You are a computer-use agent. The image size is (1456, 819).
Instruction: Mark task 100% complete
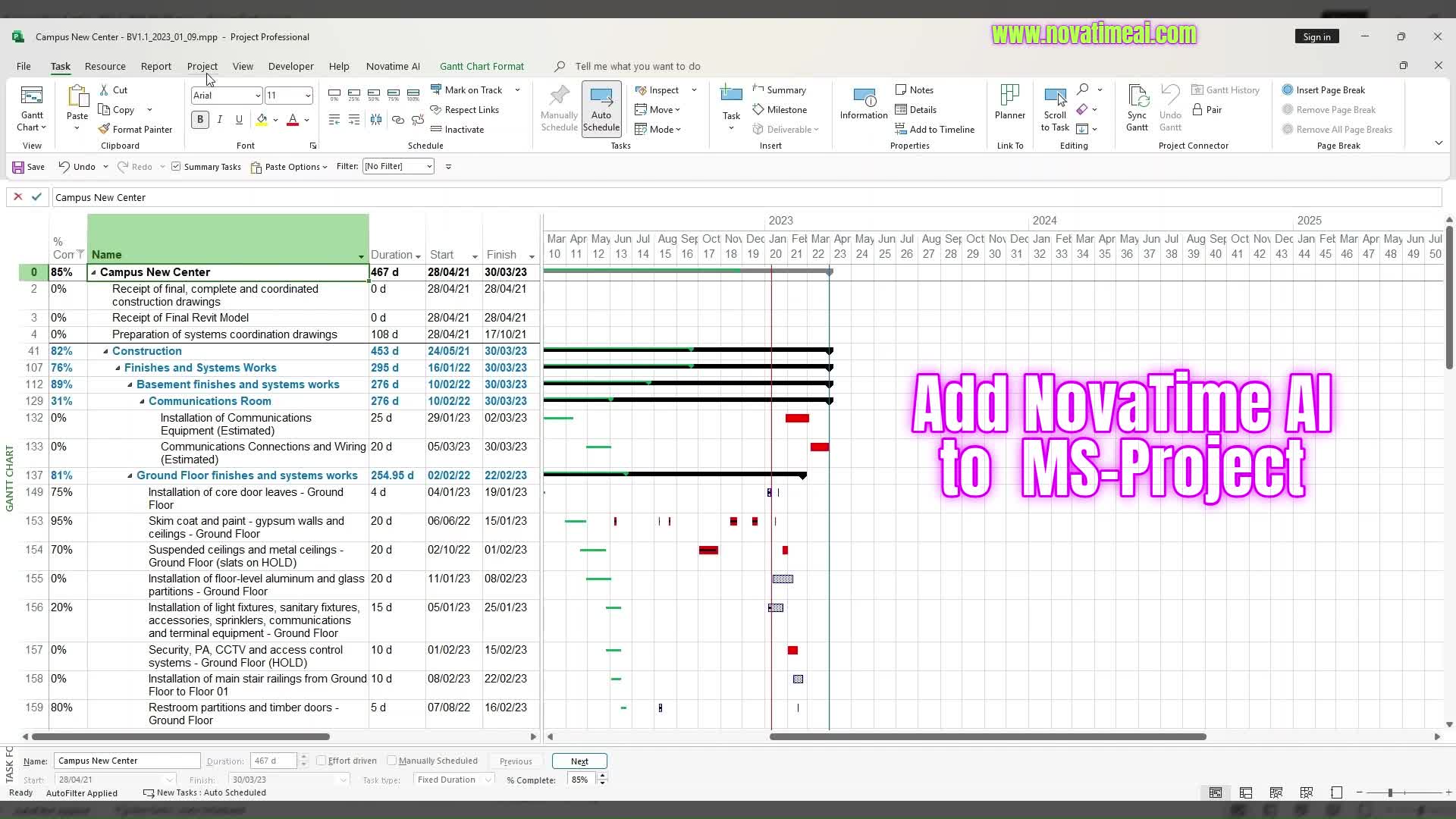click(413, 95)
